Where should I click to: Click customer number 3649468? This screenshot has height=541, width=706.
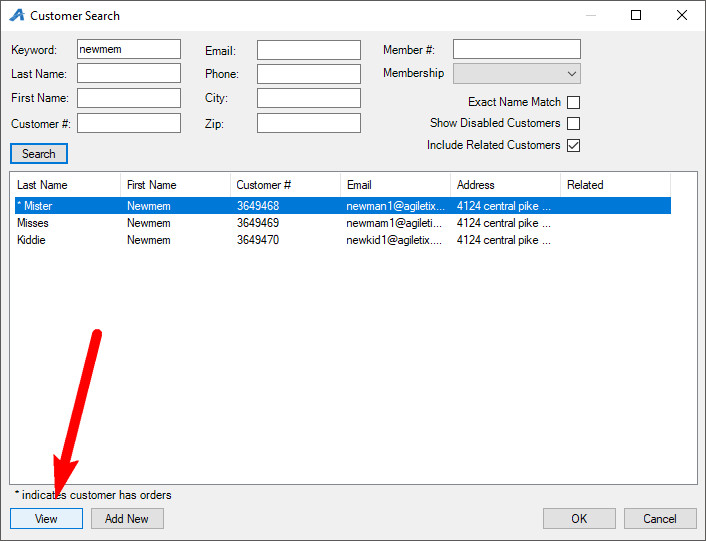pyautogui.click(x=258, y=206)
